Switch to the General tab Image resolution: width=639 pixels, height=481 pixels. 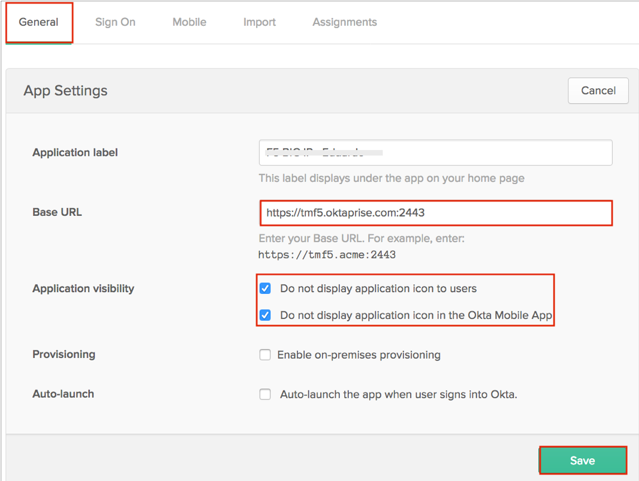coord(38,22)
